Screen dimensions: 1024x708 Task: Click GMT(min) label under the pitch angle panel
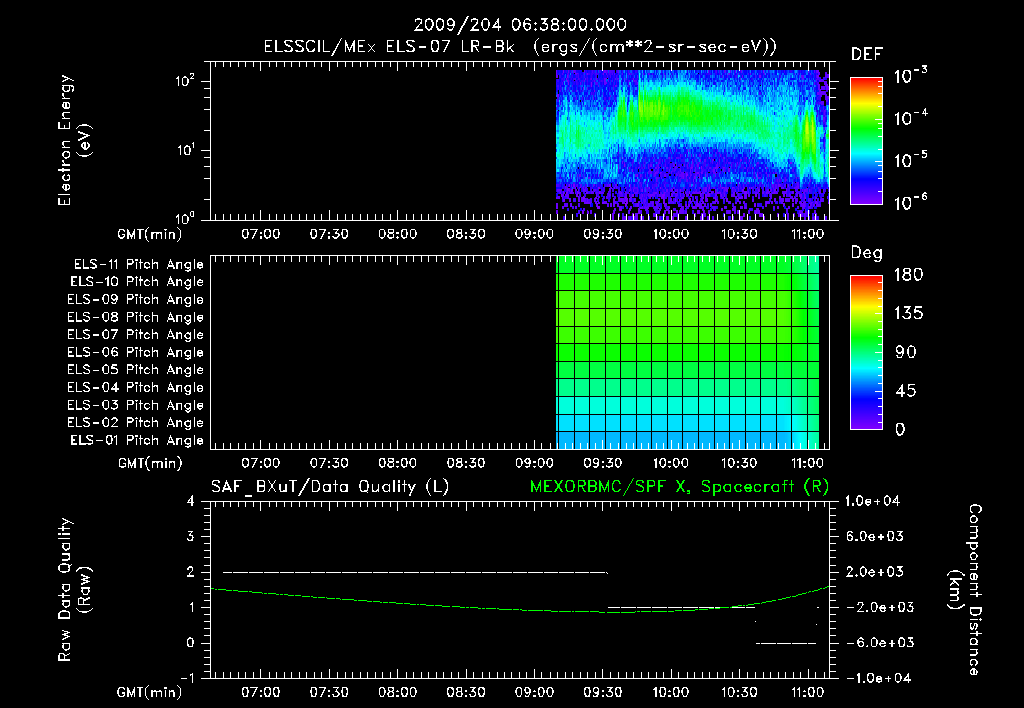point(150,464)
